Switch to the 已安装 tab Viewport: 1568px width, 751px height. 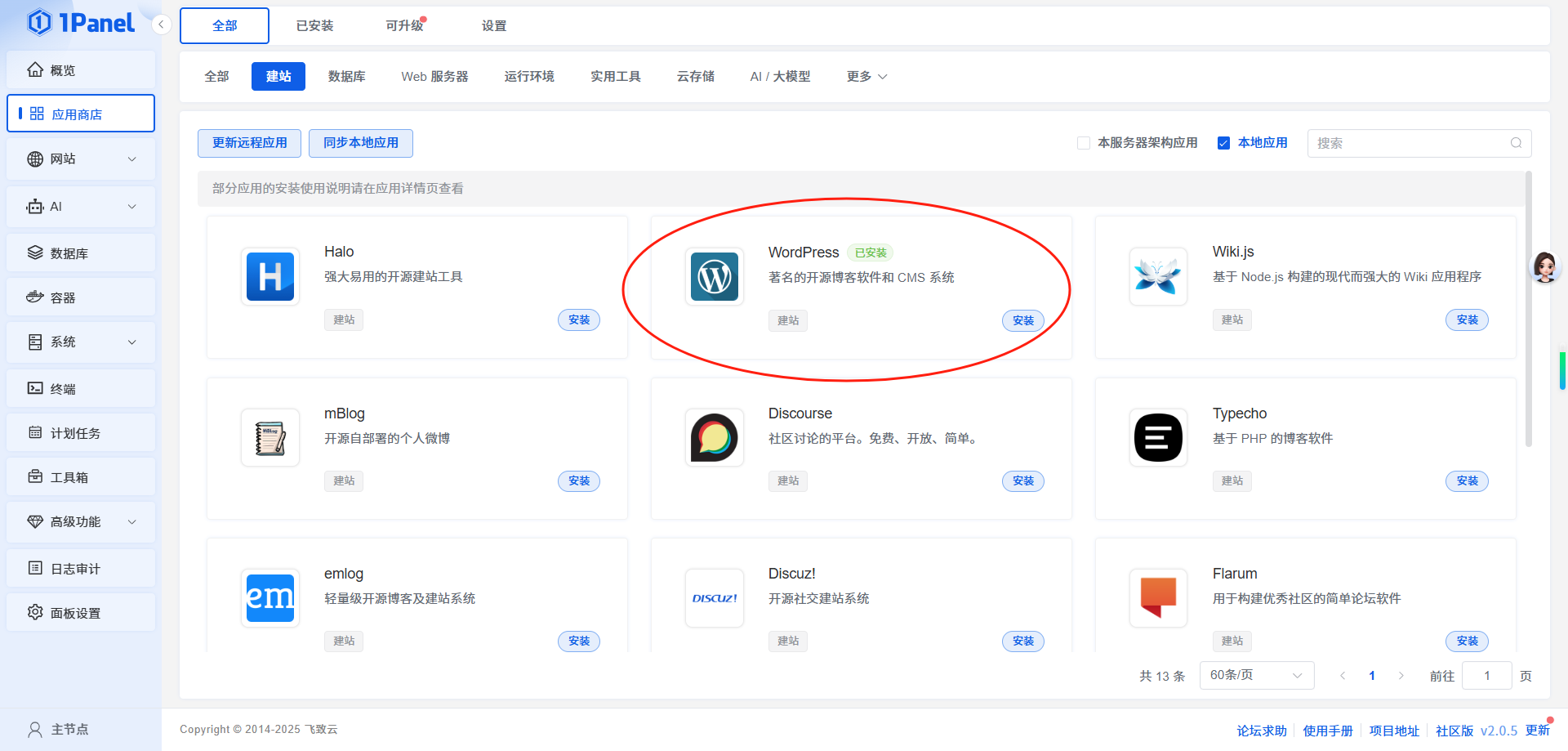(314, 25)
